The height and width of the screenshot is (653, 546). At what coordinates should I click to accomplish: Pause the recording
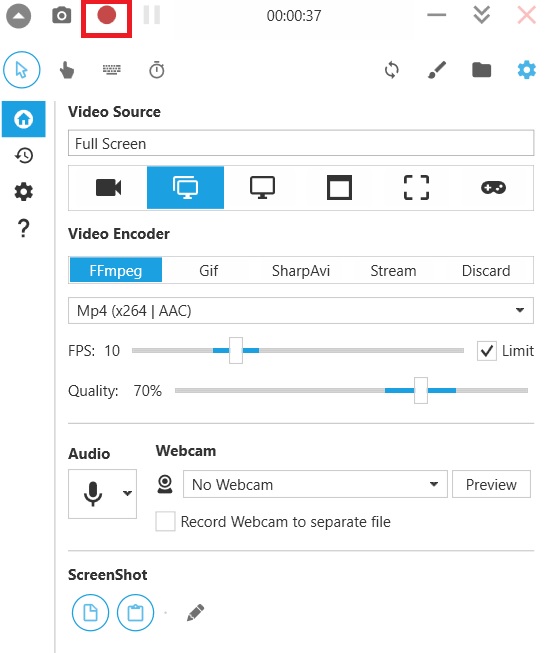(x=152, y=15)
